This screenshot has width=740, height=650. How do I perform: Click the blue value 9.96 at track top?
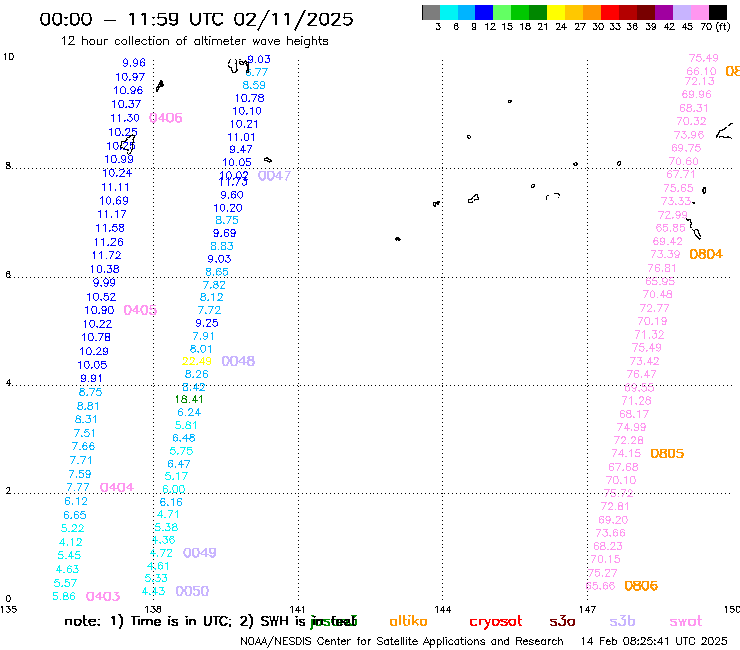(x=134, y=63)
